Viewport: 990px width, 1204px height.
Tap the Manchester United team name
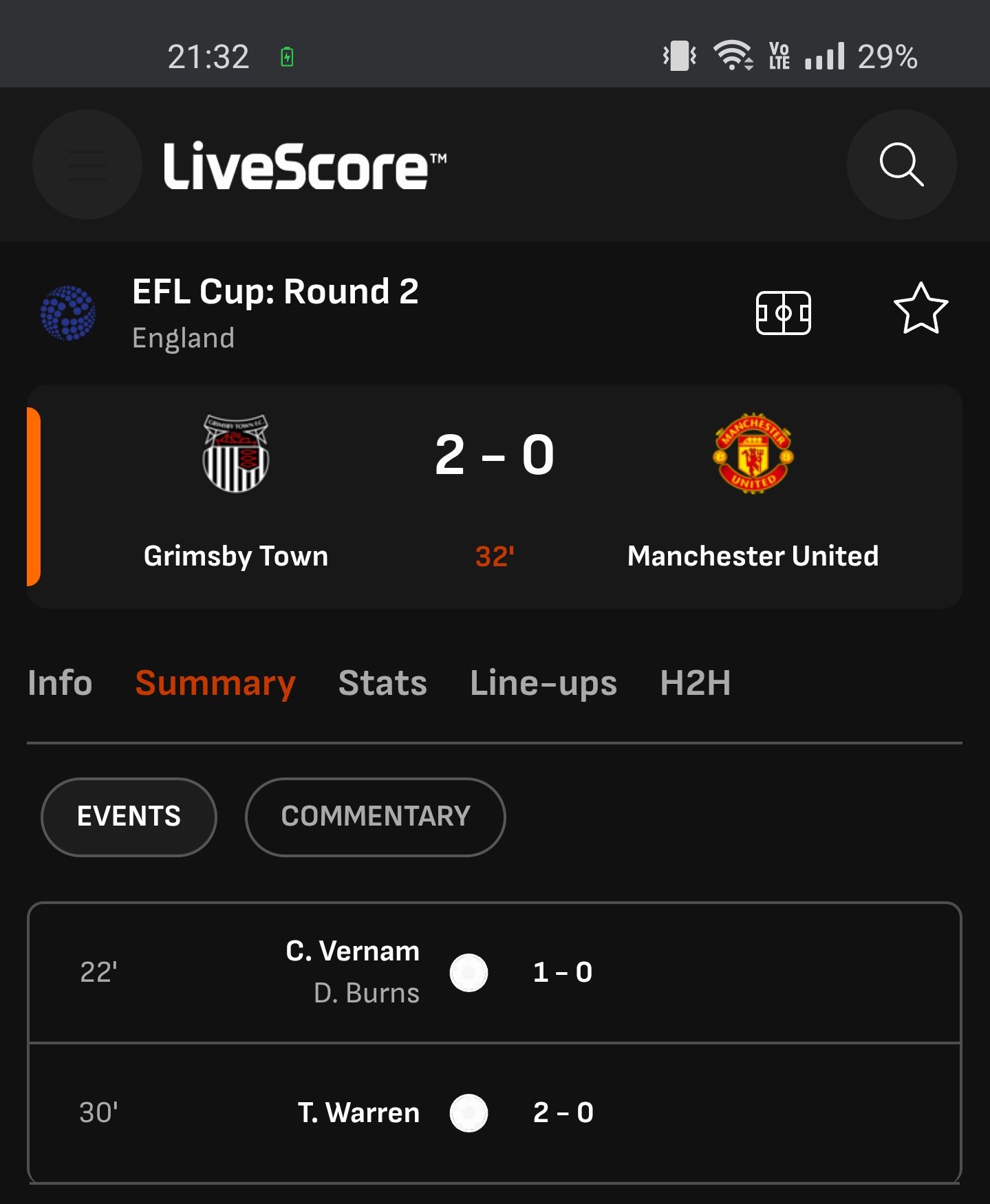[x=753, y=556]
